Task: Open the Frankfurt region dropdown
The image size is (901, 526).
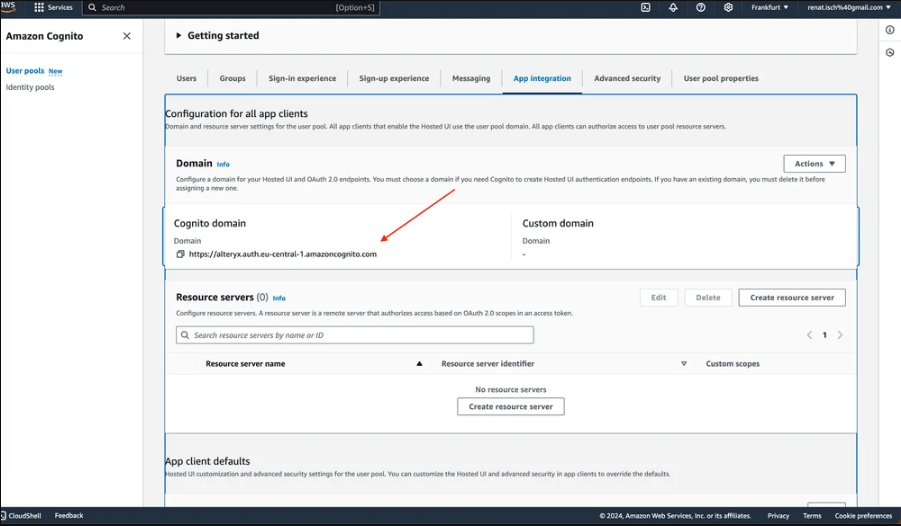Action: [769, 7]
